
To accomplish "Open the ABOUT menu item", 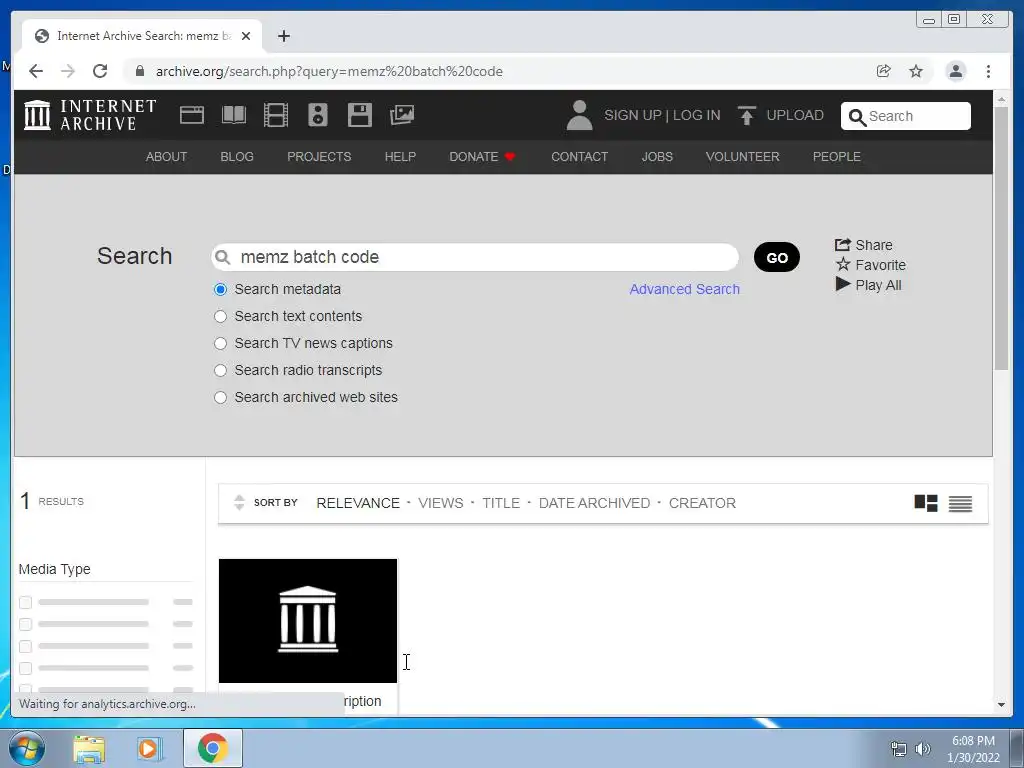I will (x=167, y=157).
